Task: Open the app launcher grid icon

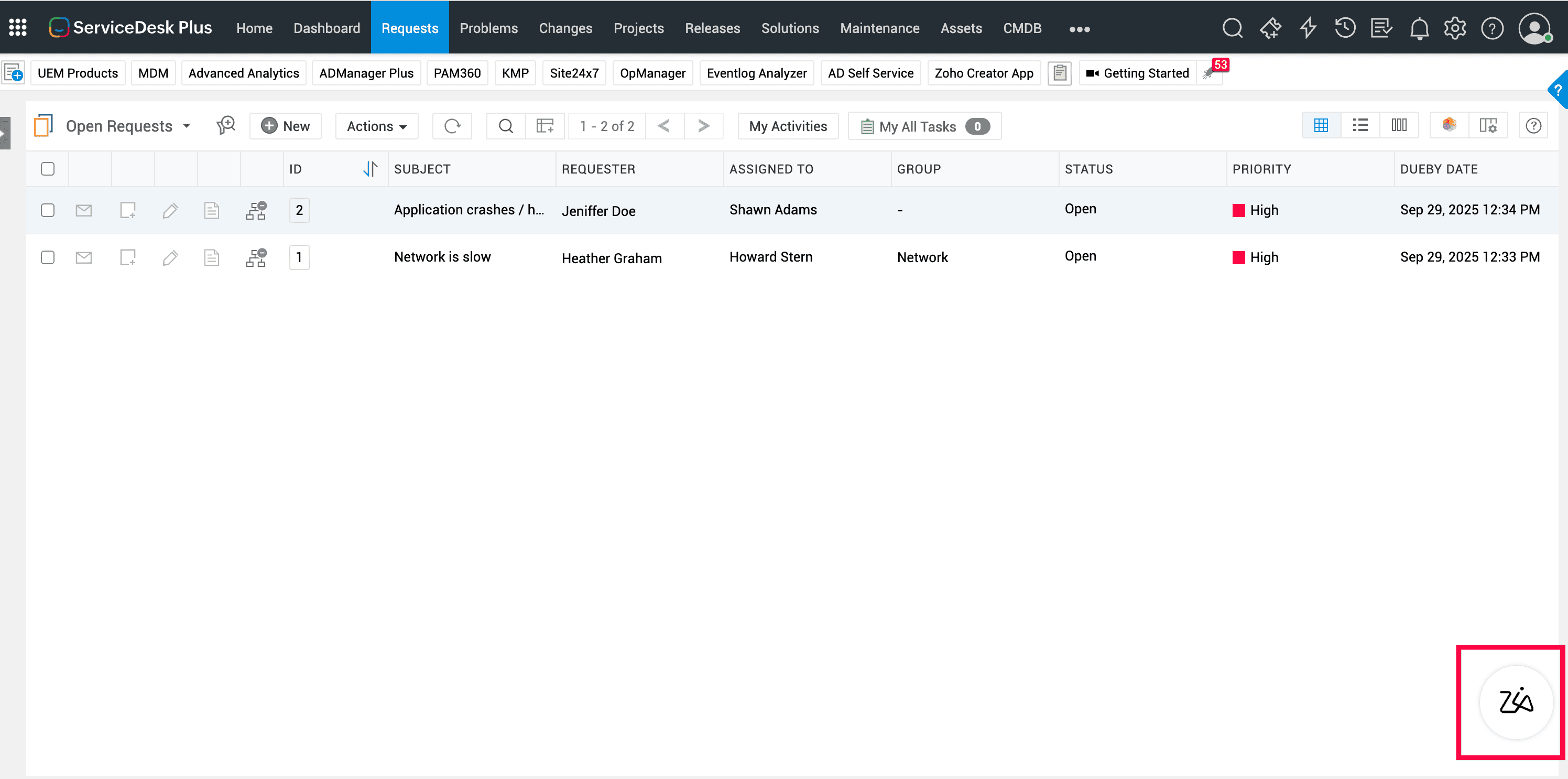Action: point(18,27)
